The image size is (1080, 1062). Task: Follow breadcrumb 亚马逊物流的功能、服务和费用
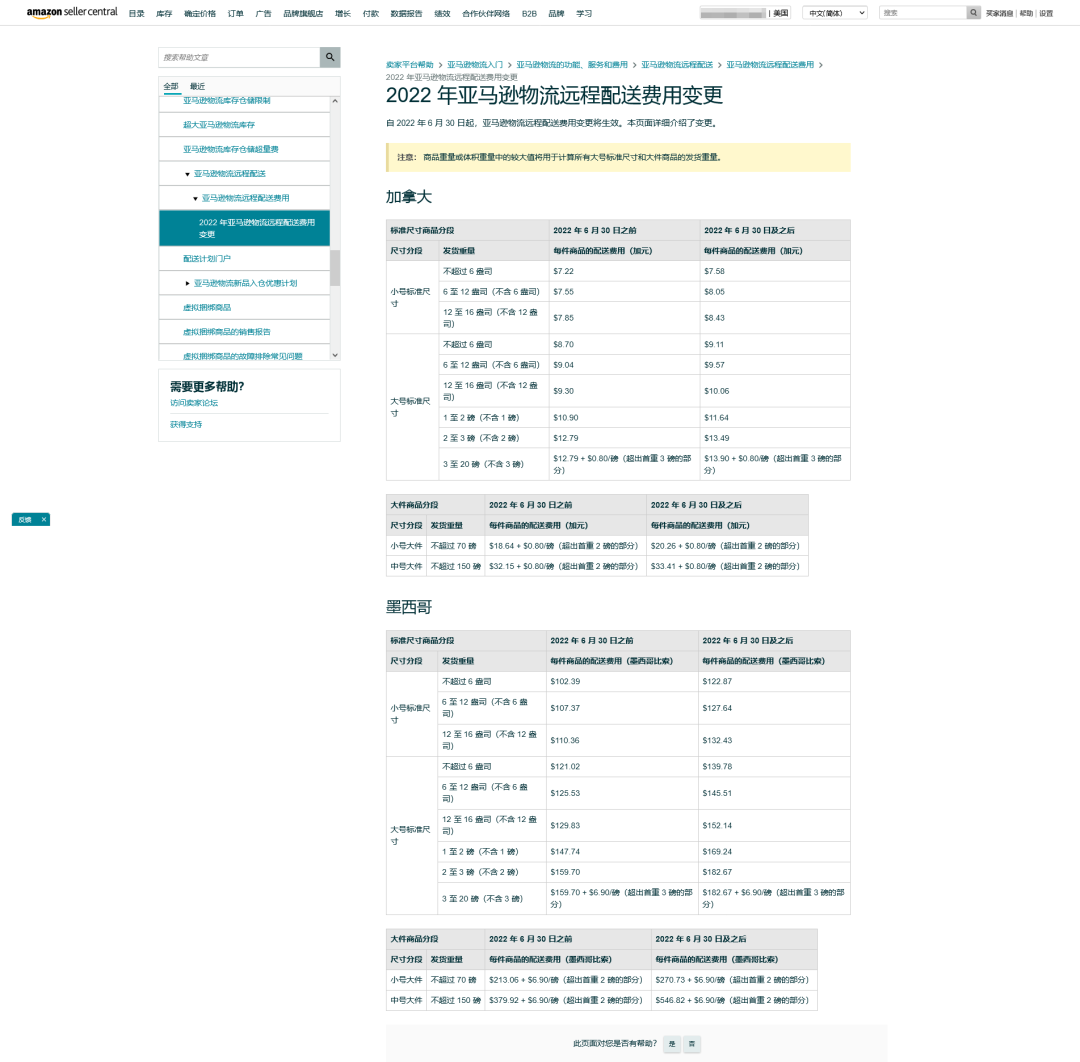(572, 65)
